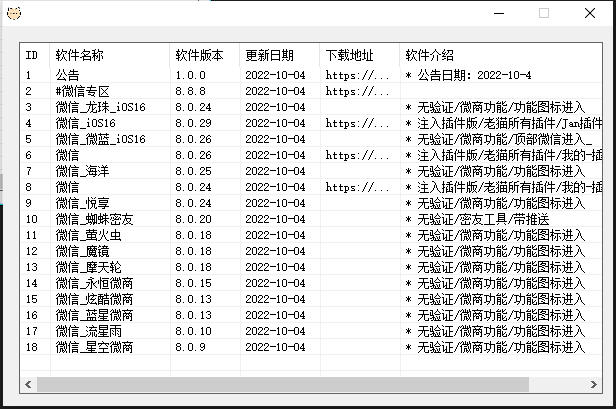Click version 8.0.10 cell
Screen dimensions: 616x409
coord(193,332)
